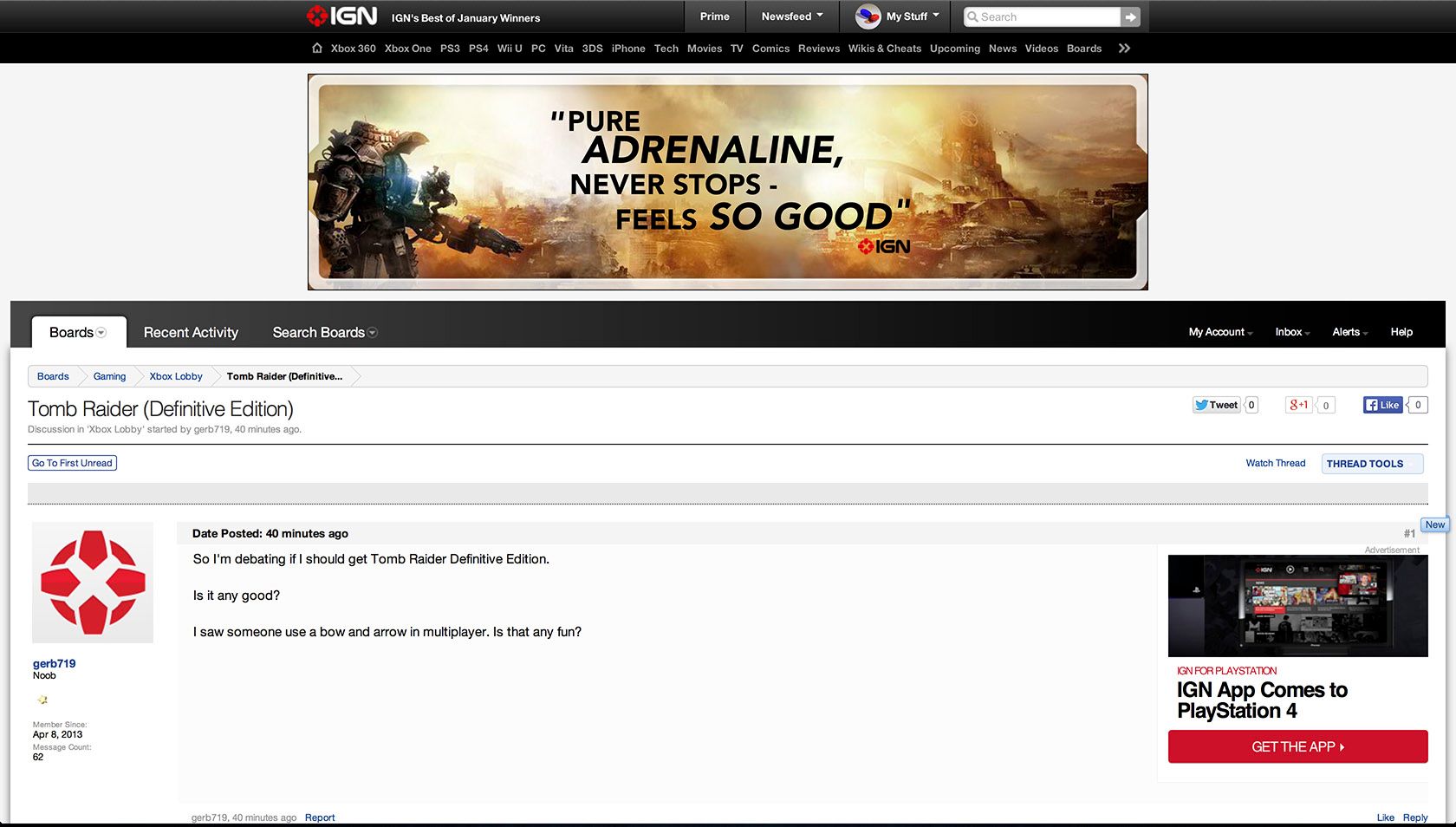Viewport: 1456px width, 827px height.
Task: Select PS4 in the nav bar
Action: pos(478,49)
